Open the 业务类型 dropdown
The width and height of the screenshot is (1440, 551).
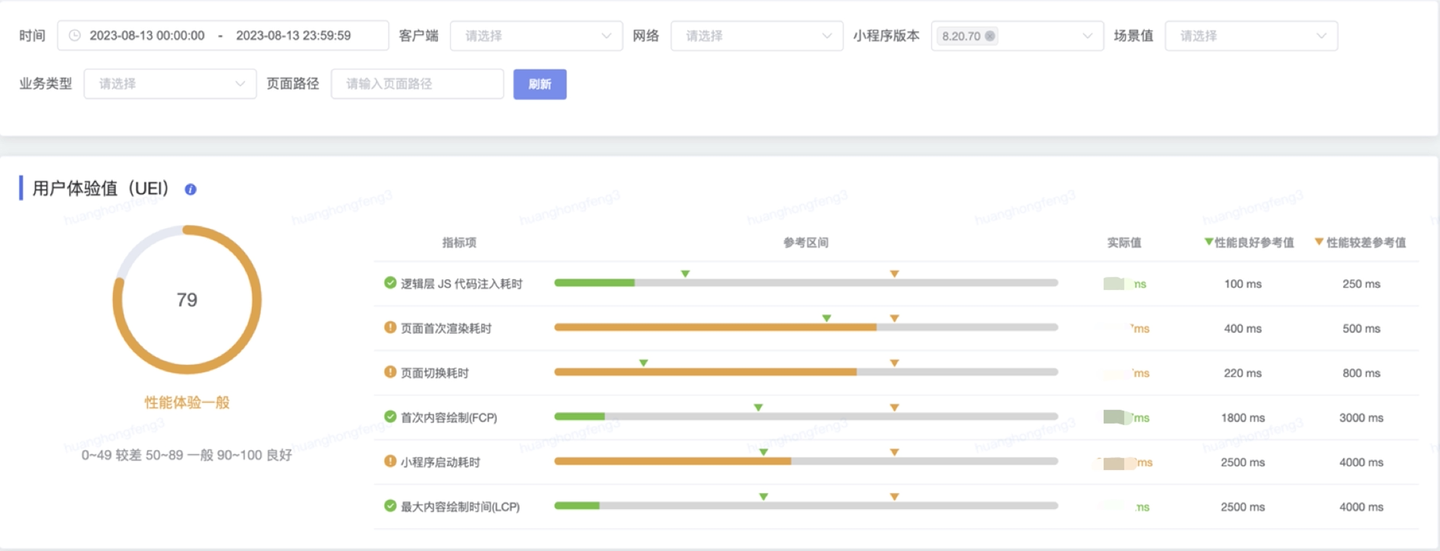point(170,84)
